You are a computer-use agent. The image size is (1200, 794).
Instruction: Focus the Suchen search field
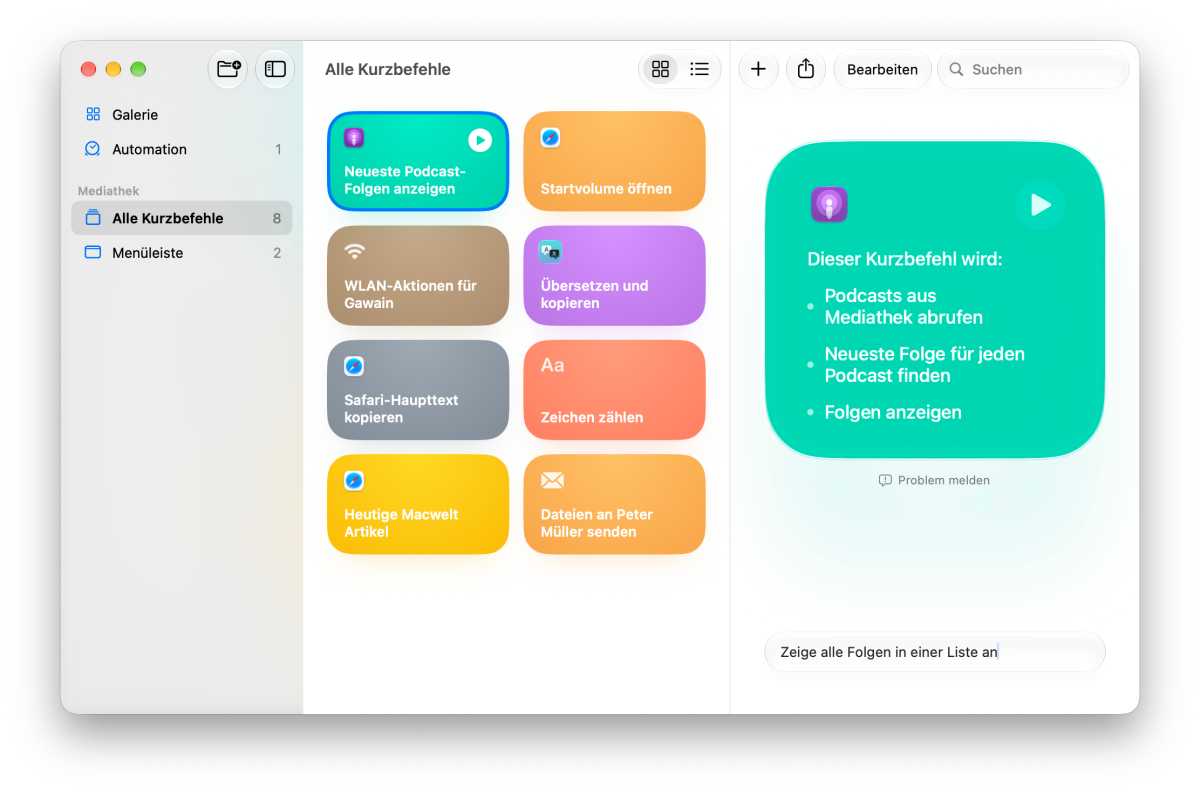point(1033,69)
